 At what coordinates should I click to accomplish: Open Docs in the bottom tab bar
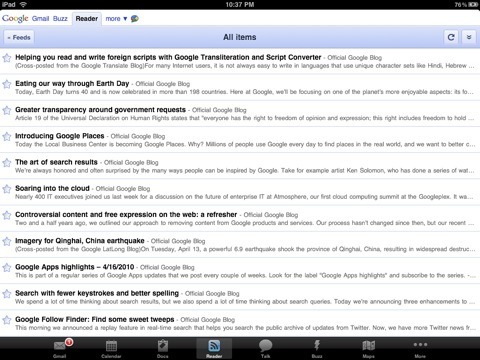tap(163, 348)
